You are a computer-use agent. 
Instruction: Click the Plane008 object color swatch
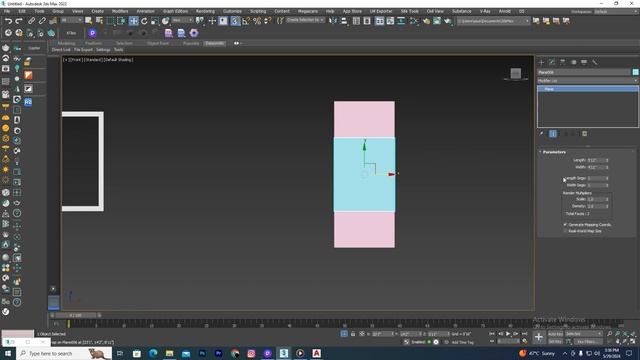tap(636, 72)
